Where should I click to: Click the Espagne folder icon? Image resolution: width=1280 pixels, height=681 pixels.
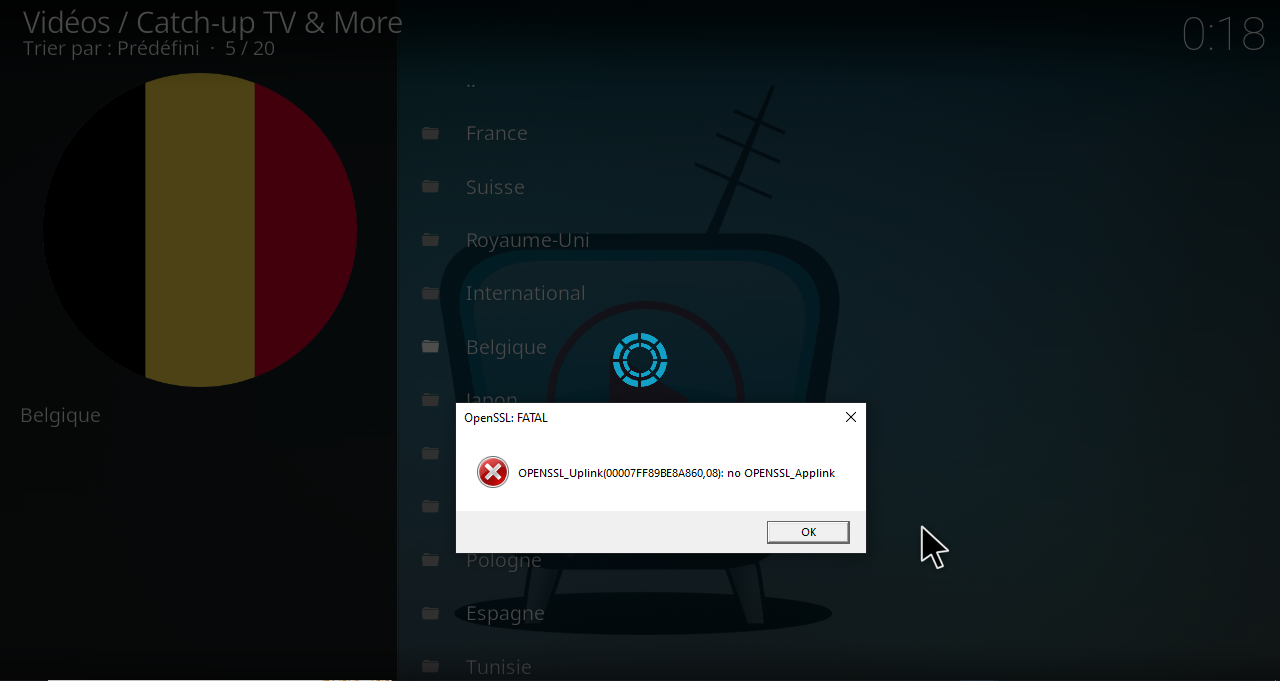tap(430, 613)
